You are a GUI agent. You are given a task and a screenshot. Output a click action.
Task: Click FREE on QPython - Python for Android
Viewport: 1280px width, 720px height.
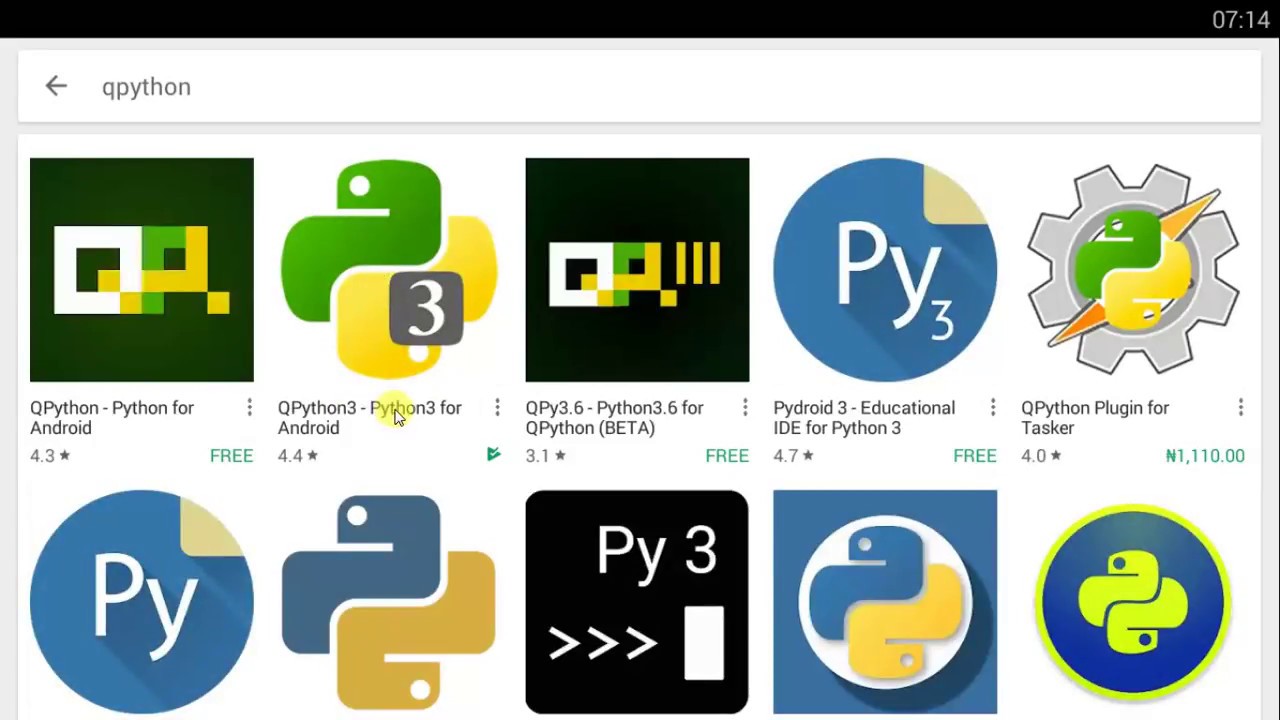point(231,456)
